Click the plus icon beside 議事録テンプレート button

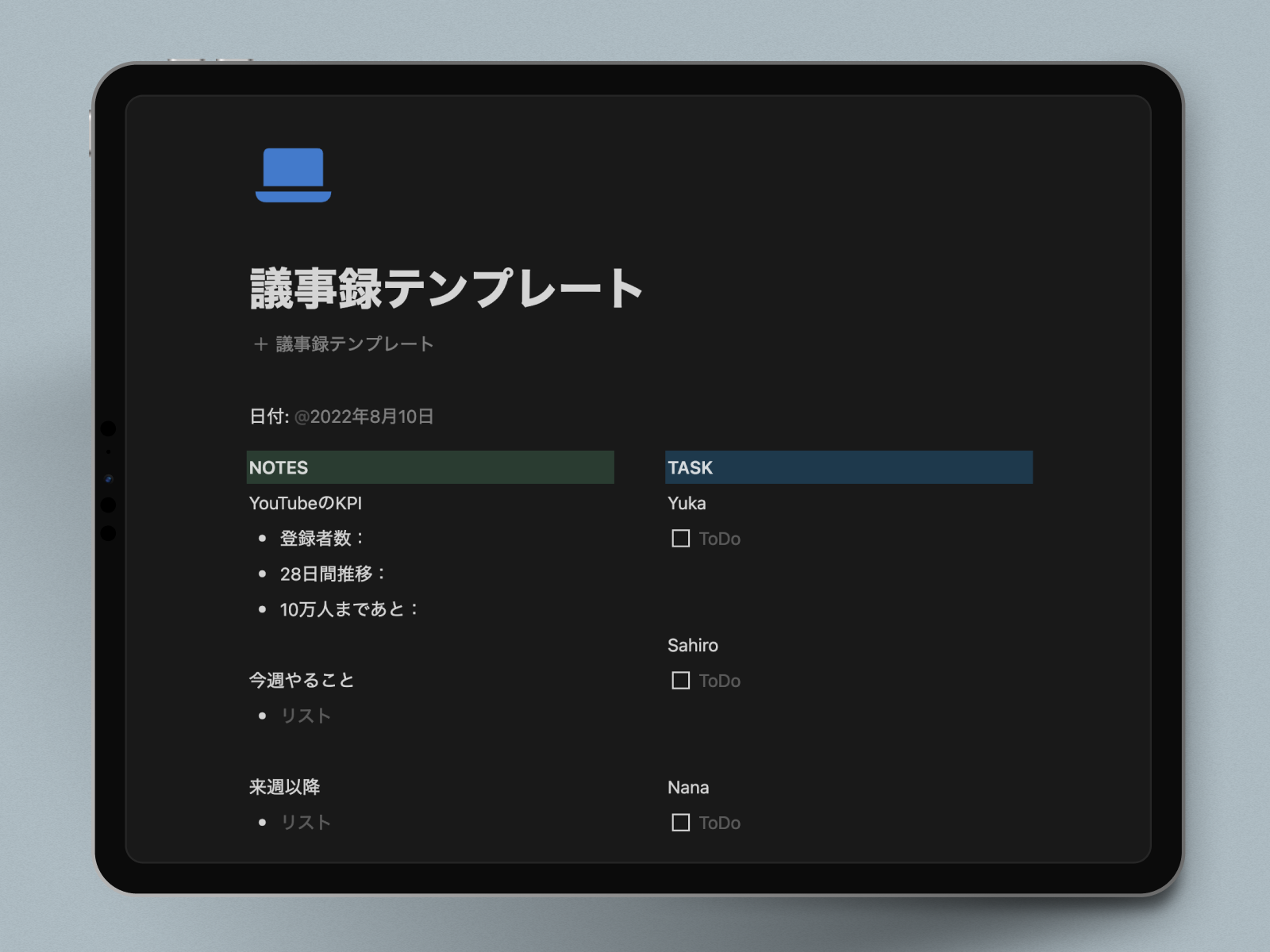click(260, 344)
